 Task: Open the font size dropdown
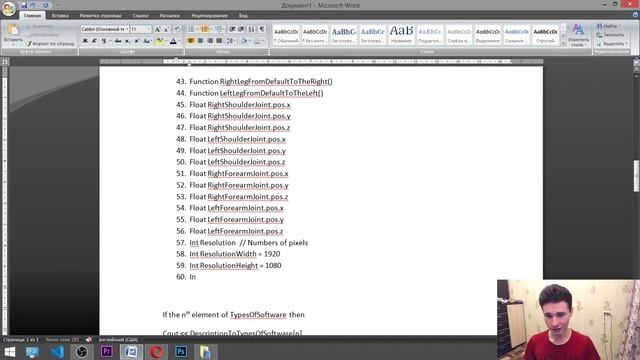click(x=148, y=29)
